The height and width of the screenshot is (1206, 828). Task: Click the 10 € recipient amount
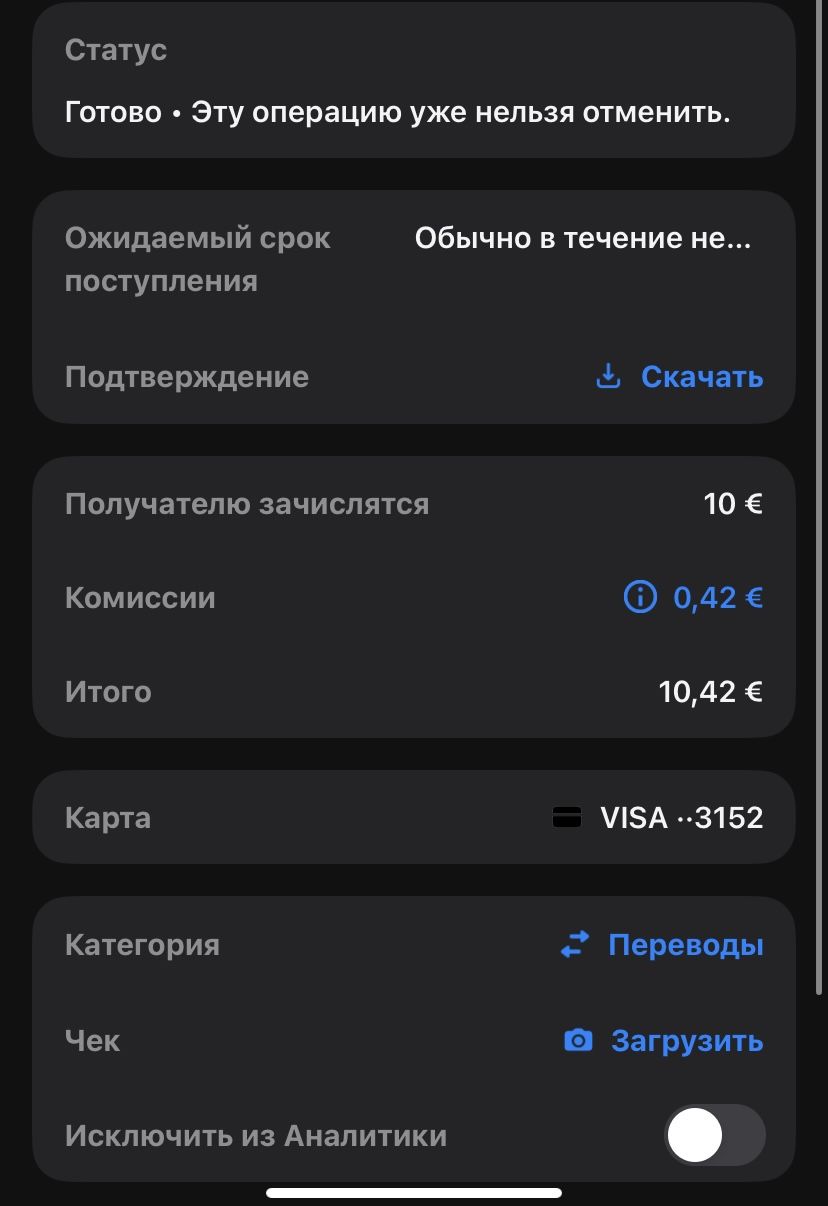point(732,503)
